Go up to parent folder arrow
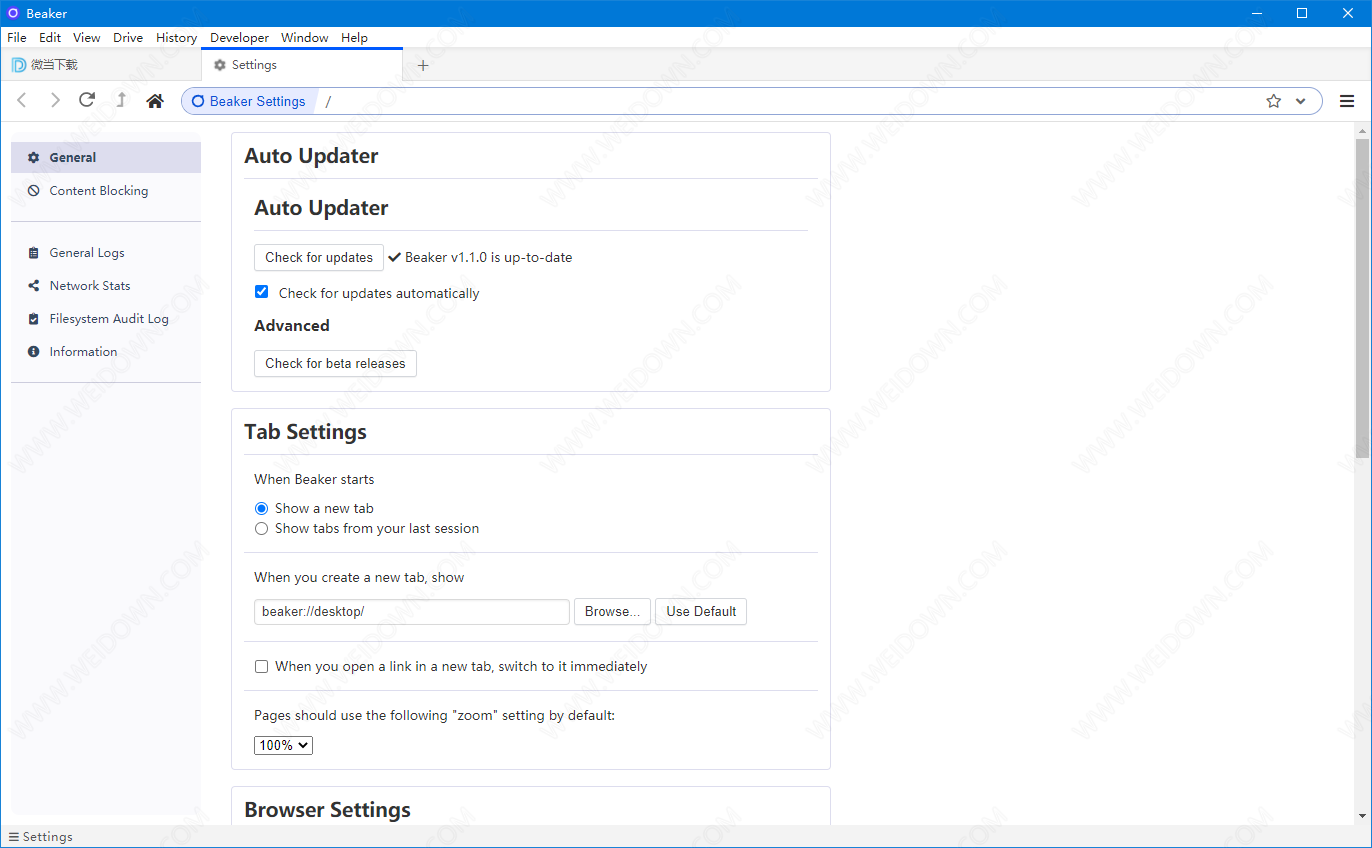1372x848 pixels. click(x=121, y=100)
